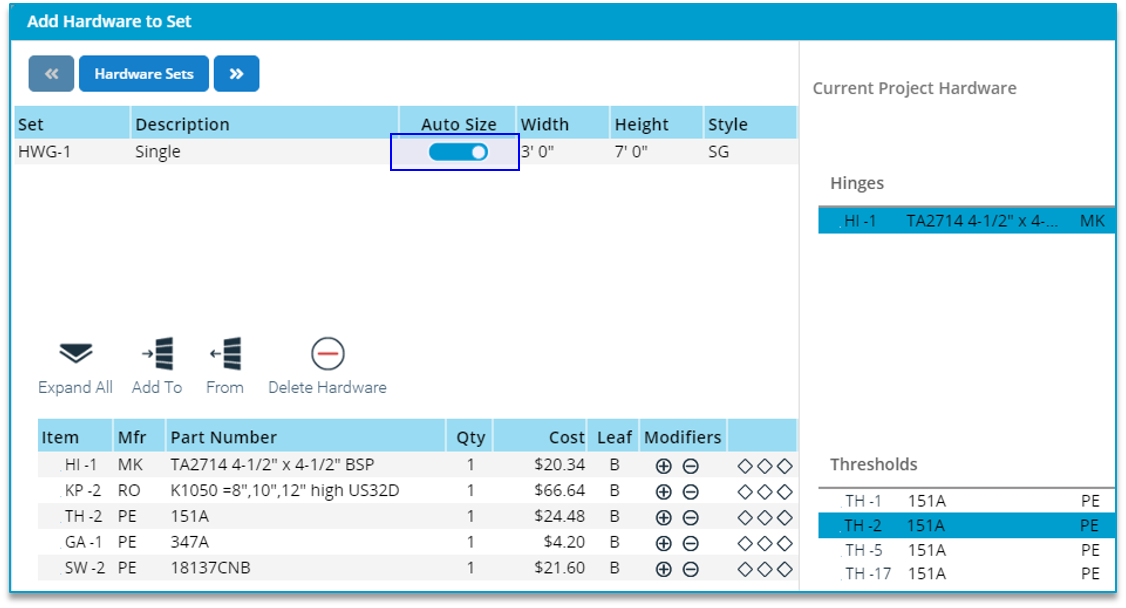The height and width of the screenshot is (608, 1126).
Task: Open the Hardware Sets button
Action: tap(143, 73)
